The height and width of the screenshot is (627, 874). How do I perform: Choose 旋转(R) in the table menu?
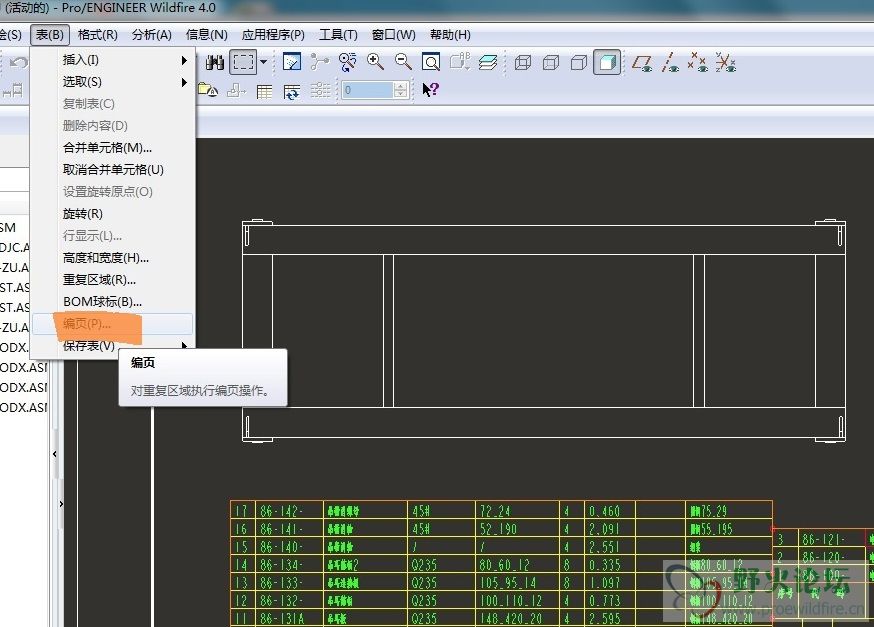(113, 213)
